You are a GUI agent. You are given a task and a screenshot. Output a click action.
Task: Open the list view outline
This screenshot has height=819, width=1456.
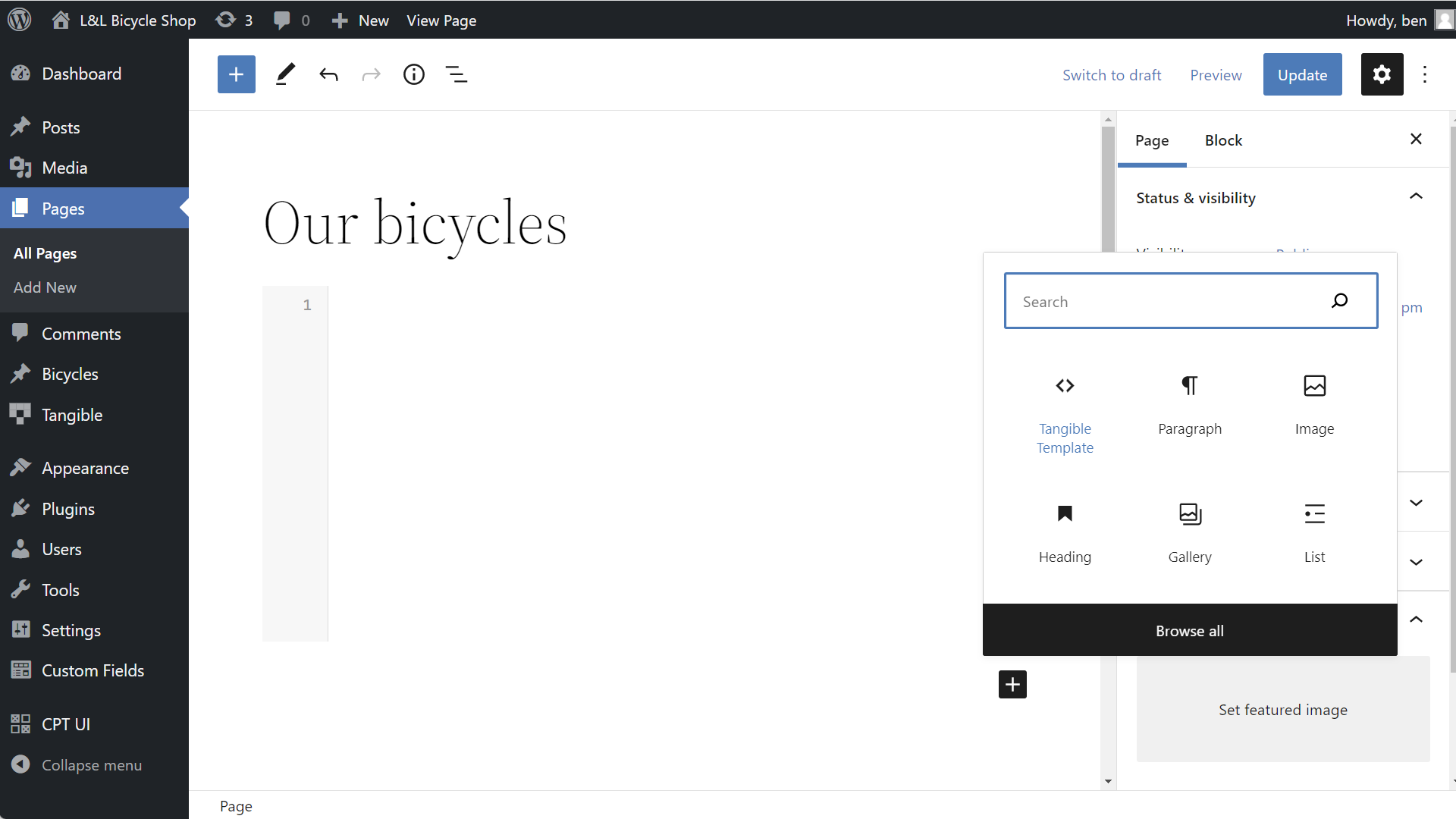coord(456,74)
